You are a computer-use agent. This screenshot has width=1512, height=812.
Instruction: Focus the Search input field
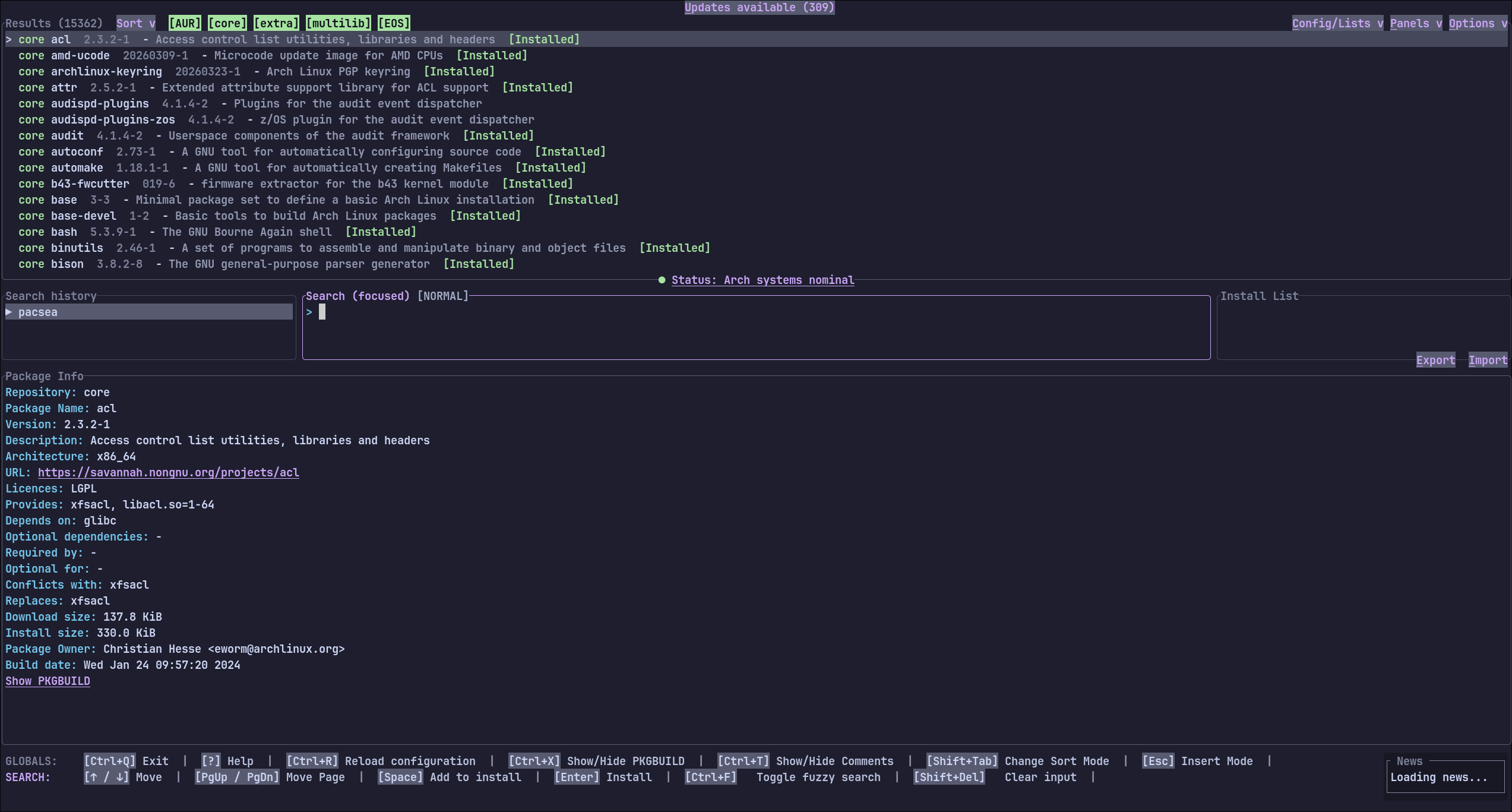tap(756, 327)
